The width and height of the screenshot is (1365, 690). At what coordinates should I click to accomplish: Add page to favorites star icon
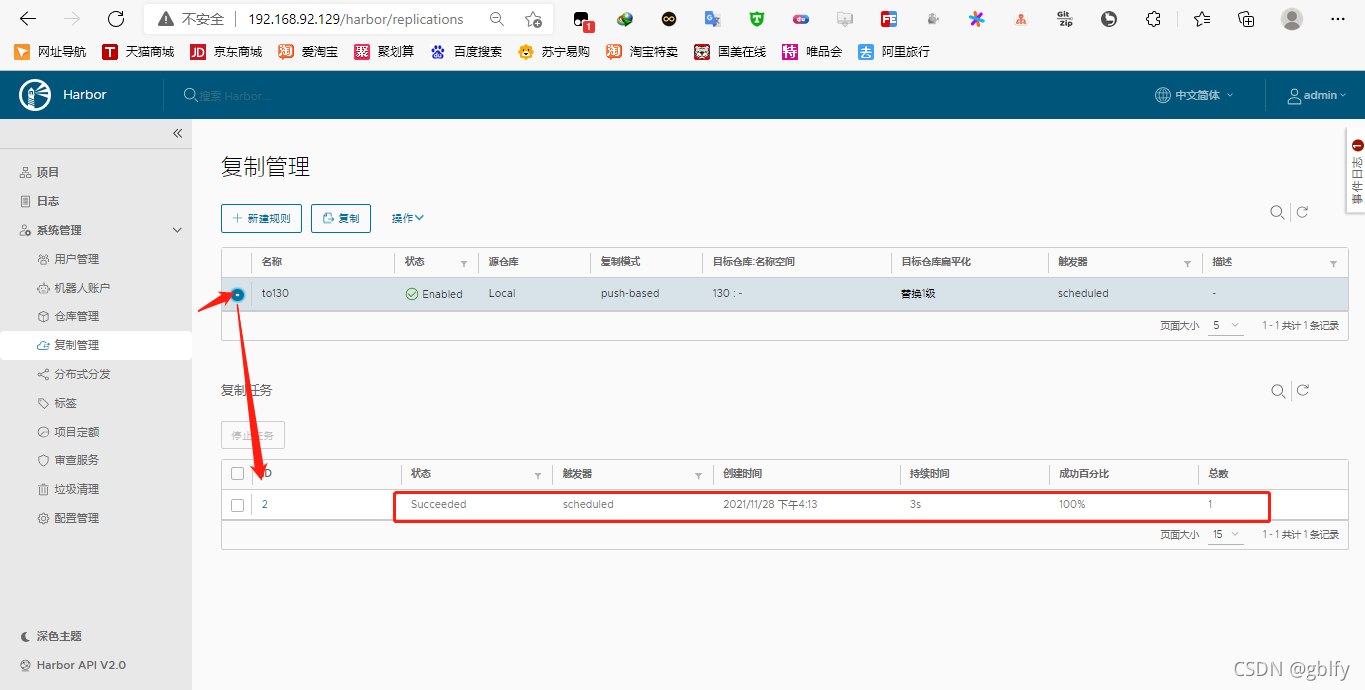point(533,19)
